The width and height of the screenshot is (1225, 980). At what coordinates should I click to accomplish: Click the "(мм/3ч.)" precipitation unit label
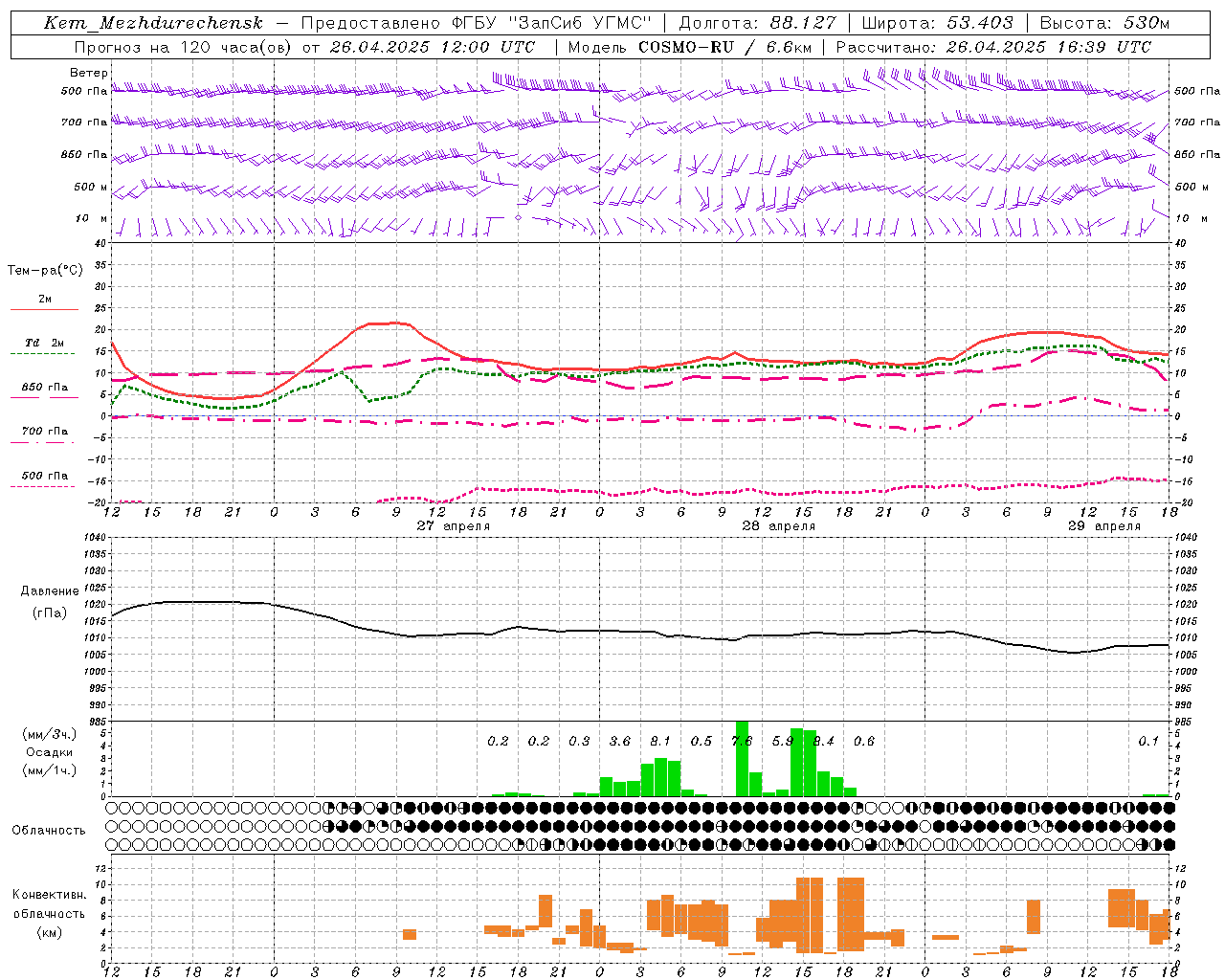[50, 734]
